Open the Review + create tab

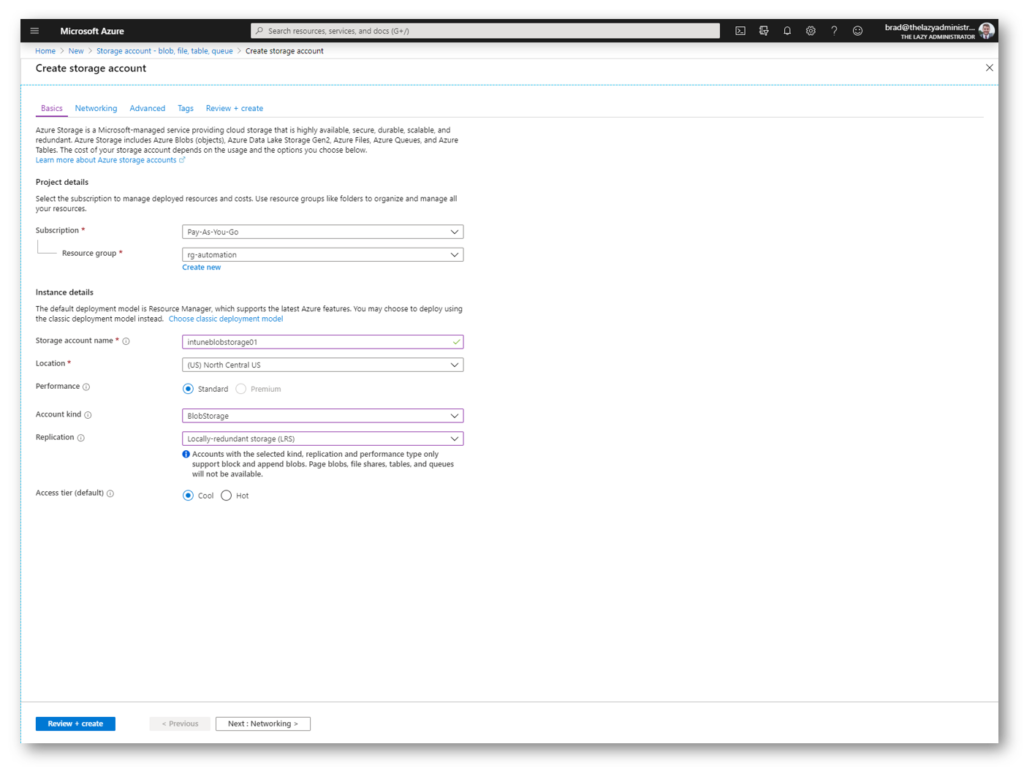[x=234, y=108]
